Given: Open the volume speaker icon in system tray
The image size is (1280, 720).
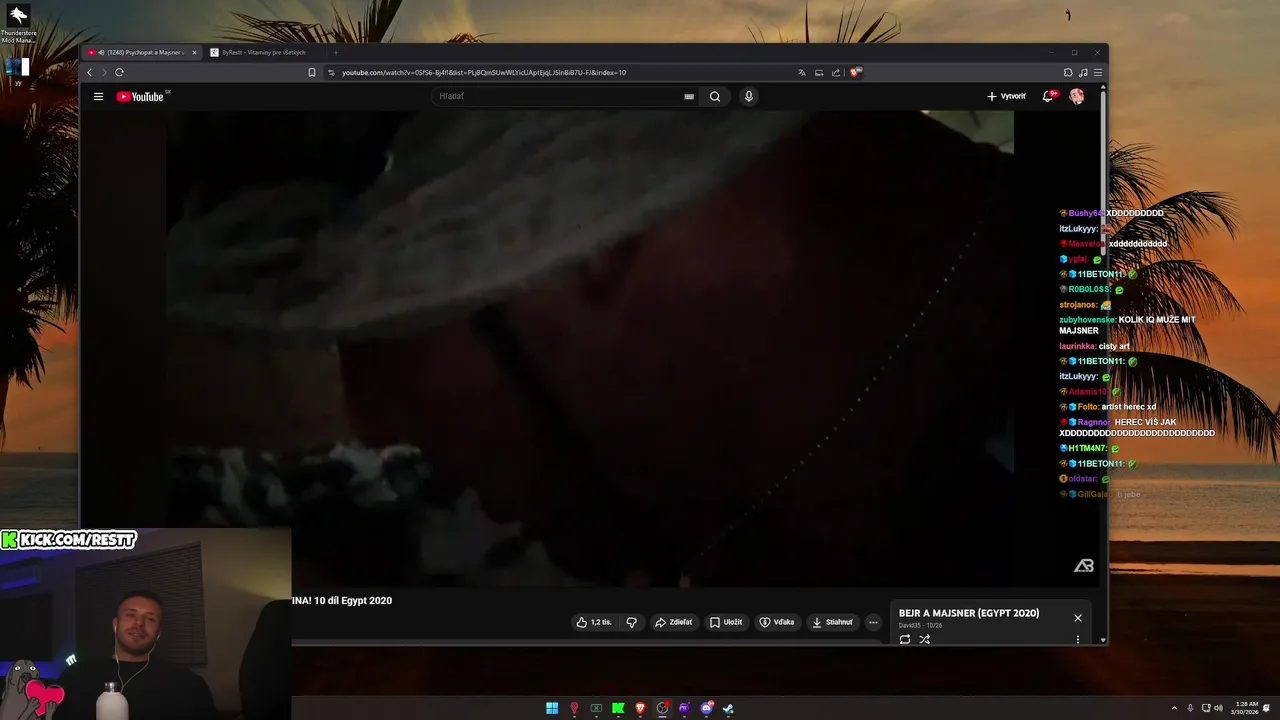Looking at the screenshot, I should [x=1218, y=708].
